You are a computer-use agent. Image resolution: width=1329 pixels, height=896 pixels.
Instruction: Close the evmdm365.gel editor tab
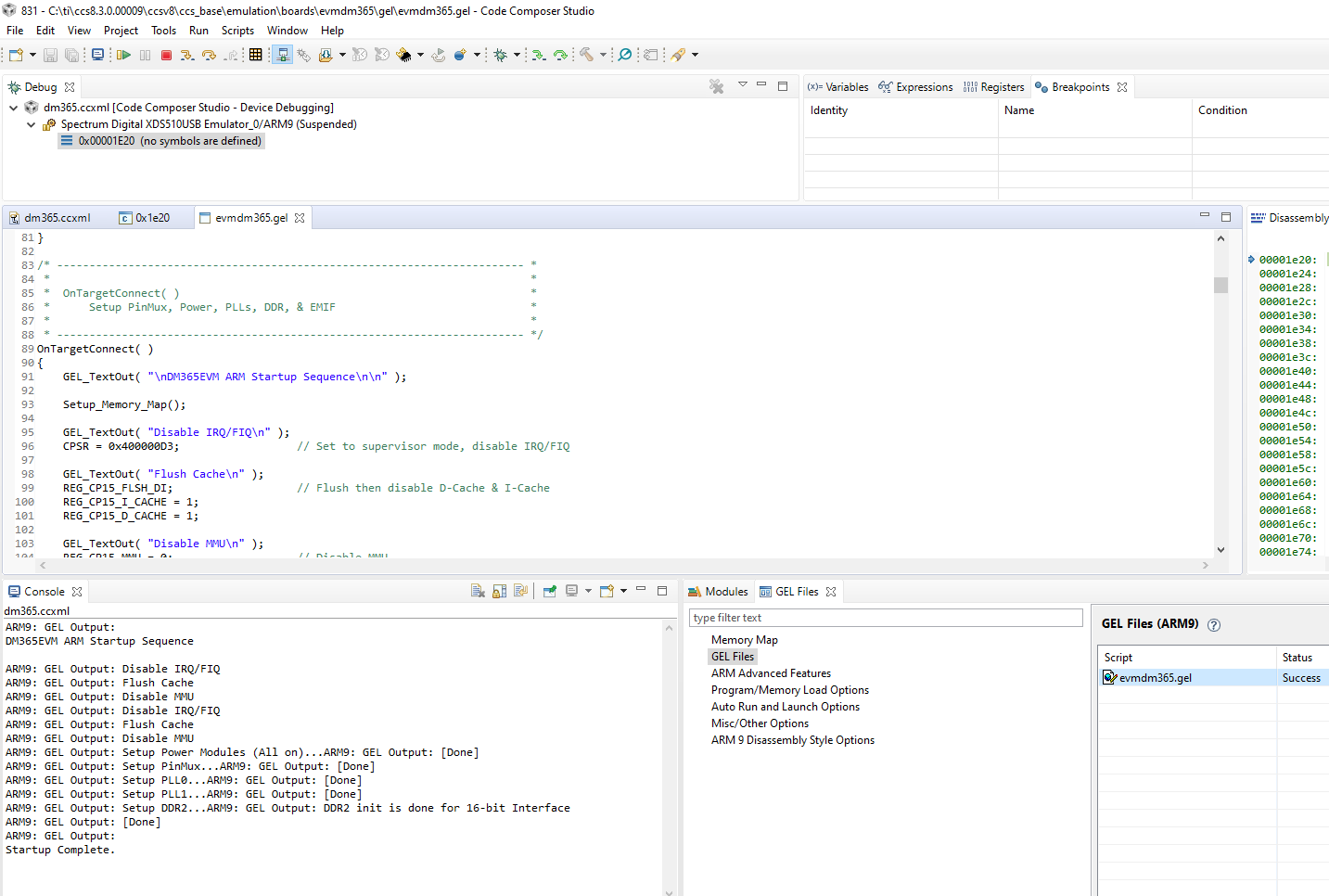(300, 218)
